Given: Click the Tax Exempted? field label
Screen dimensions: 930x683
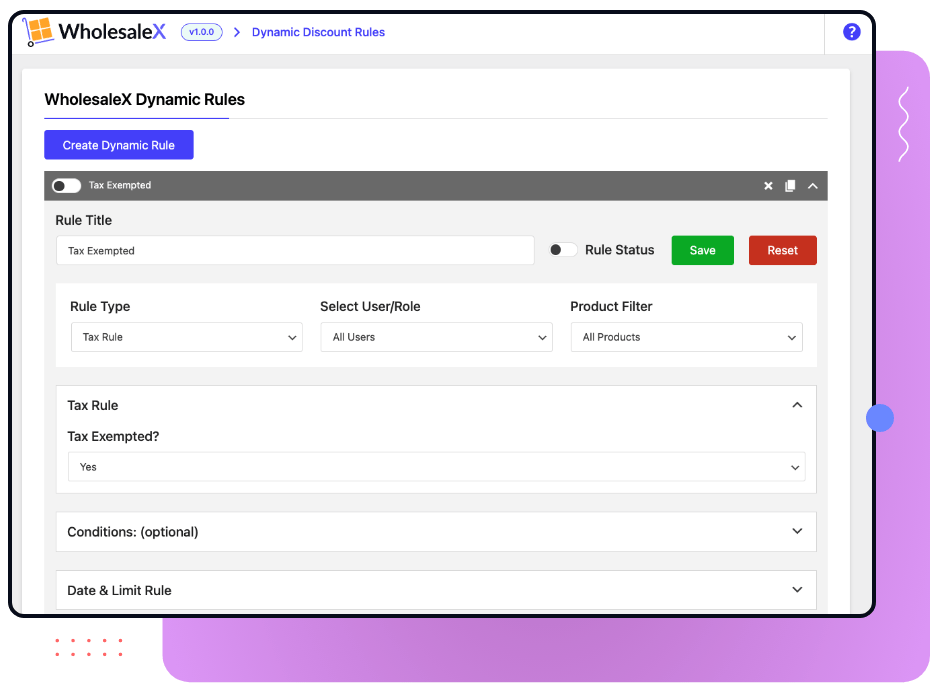Looking at the screenshot, I should pyautogui.click(x=113, y=437).
